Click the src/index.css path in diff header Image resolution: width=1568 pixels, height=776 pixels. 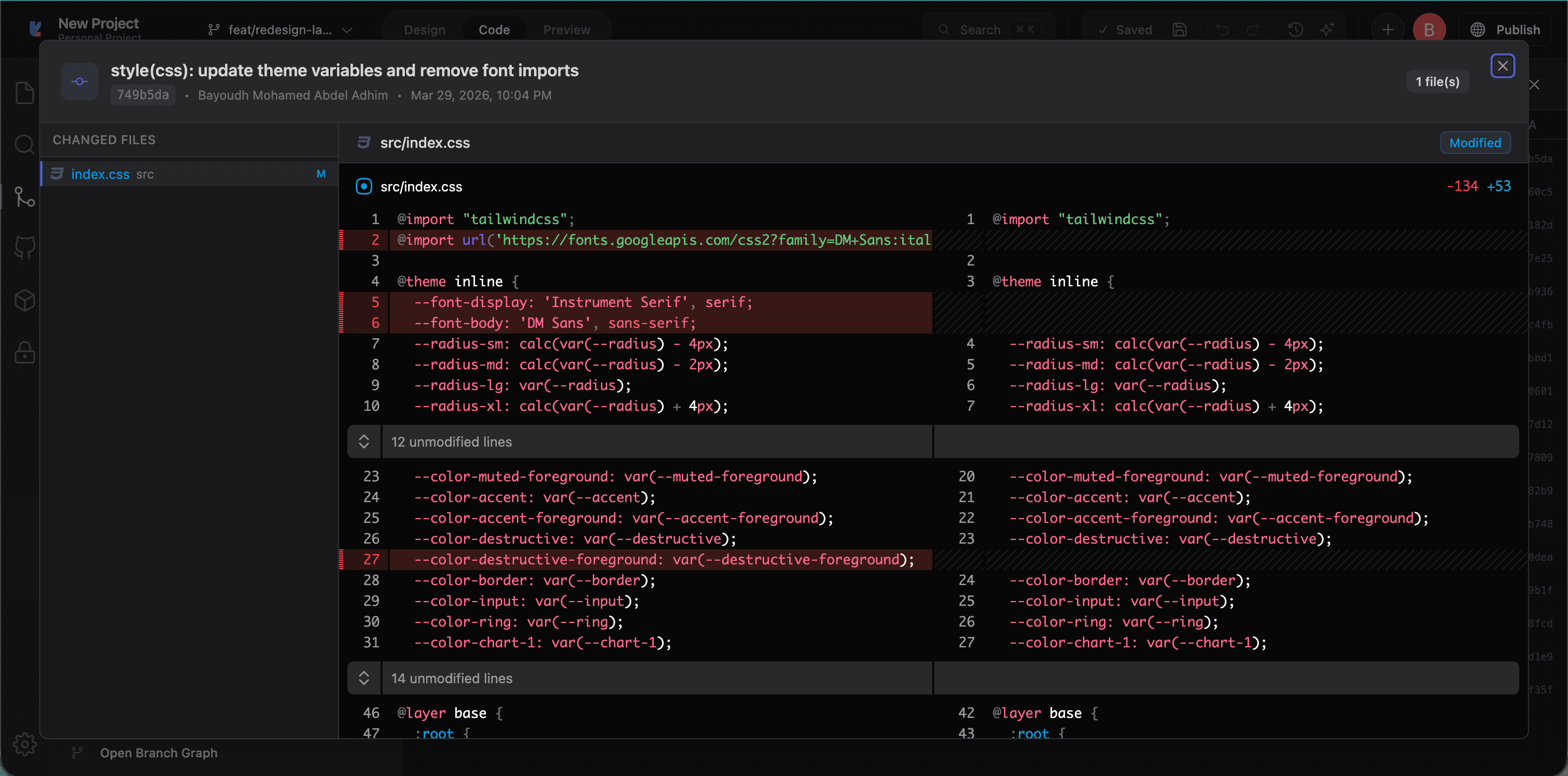pos(425,143)
